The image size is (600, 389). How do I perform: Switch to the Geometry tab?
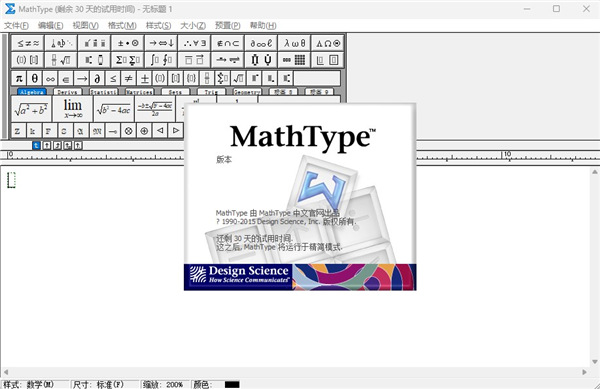(x=247, y=92)
